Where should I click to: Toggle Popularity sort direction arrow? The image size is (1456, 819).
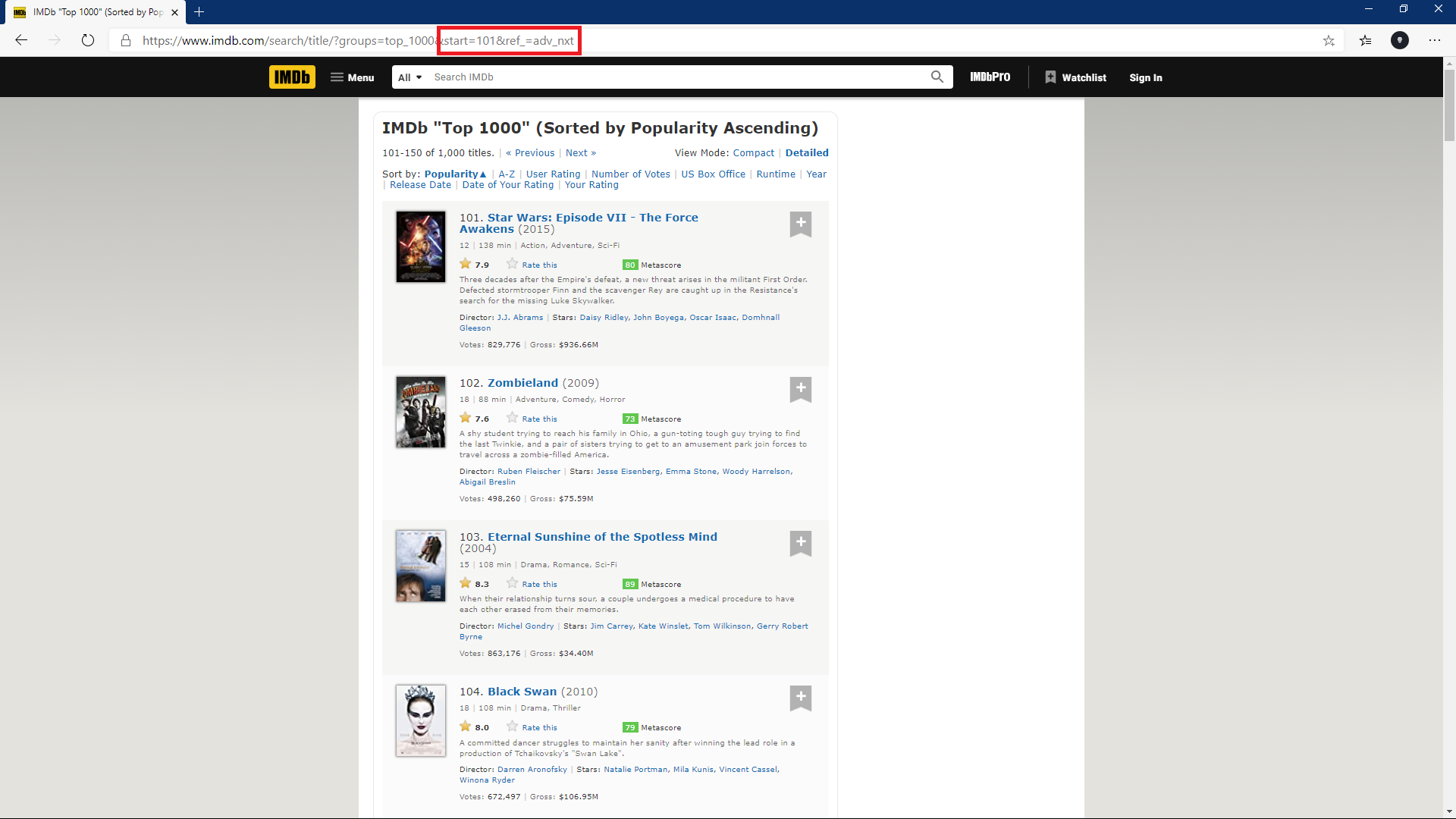(483, 174)
